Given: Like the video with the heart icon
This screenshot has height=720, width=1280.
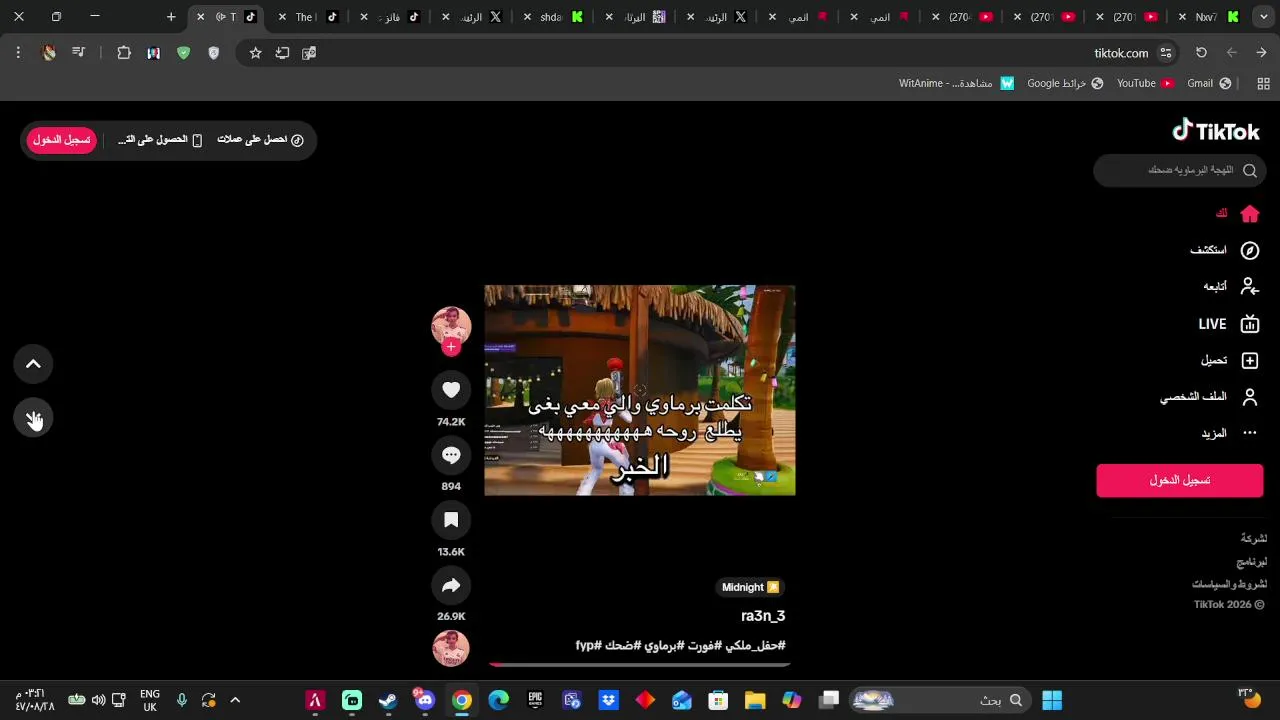Looking at the screenshot, I should [451, 390].
